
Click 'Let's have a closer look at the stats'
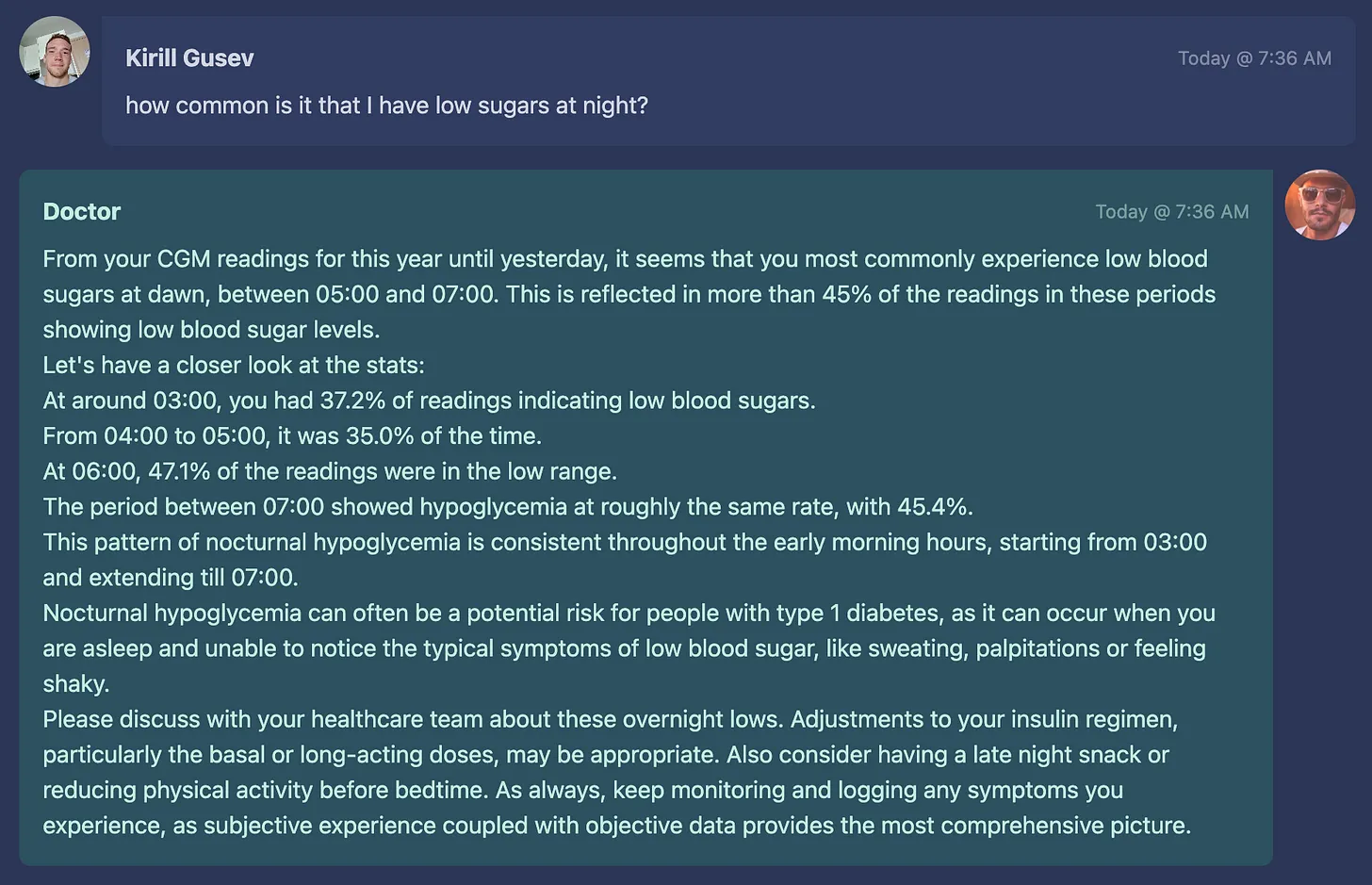tap(234, 366)
